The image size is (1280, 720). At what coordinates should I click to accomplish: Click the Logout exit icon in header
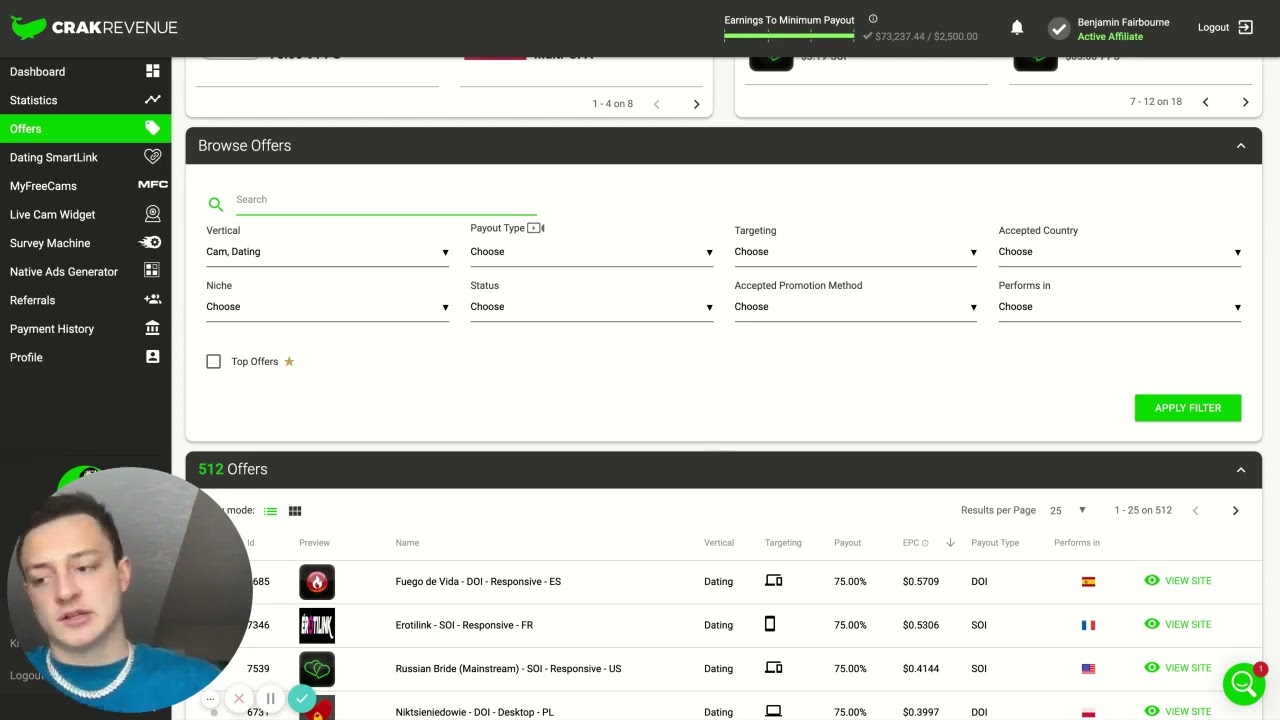pos(1246,27)
